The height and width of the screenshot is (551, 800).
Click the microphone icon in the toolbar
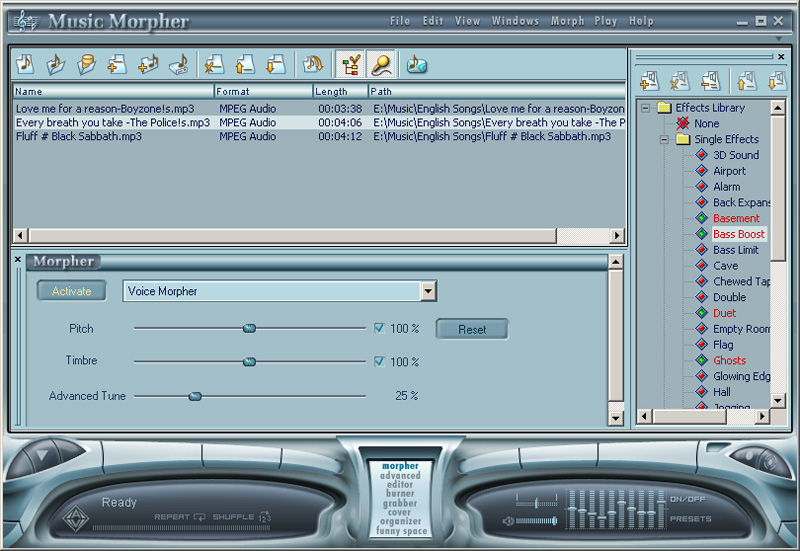[381, 65]
